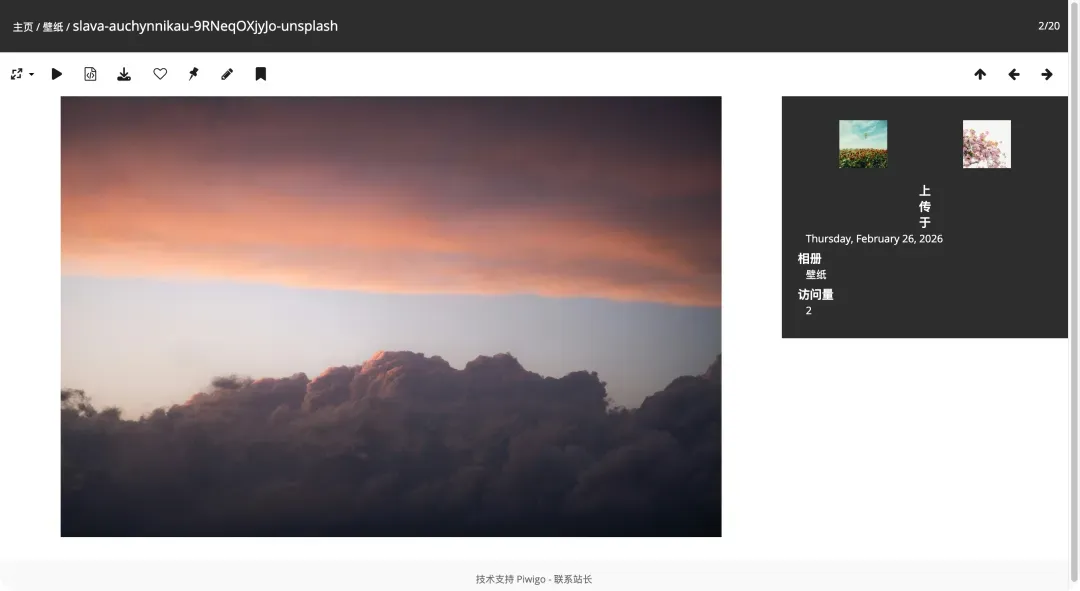Go up to album thumbnails arrow

(x=980, y=74)
